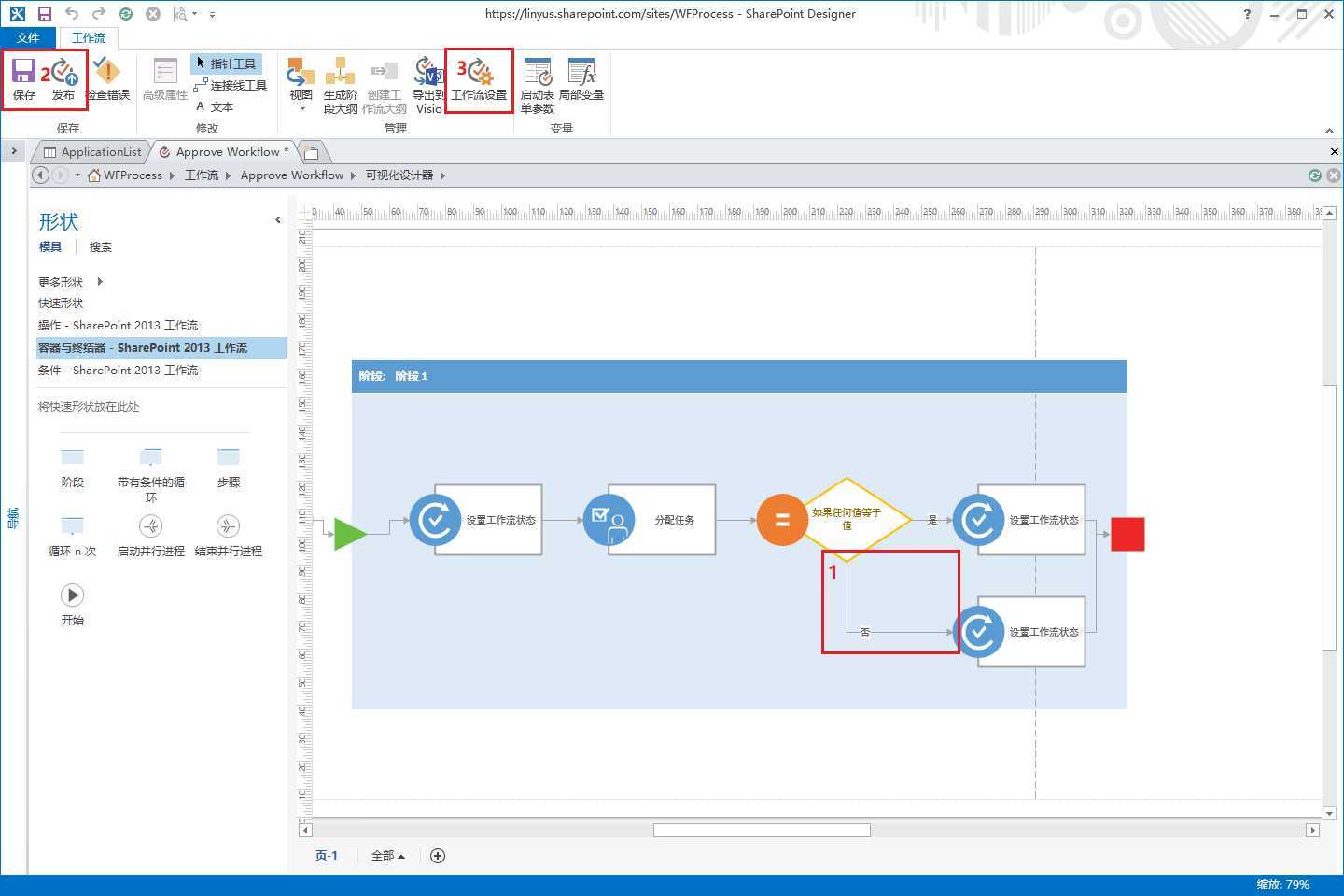Select the 阶段 1 stage header
1344x896 pixels.
(x=739, y=376)
